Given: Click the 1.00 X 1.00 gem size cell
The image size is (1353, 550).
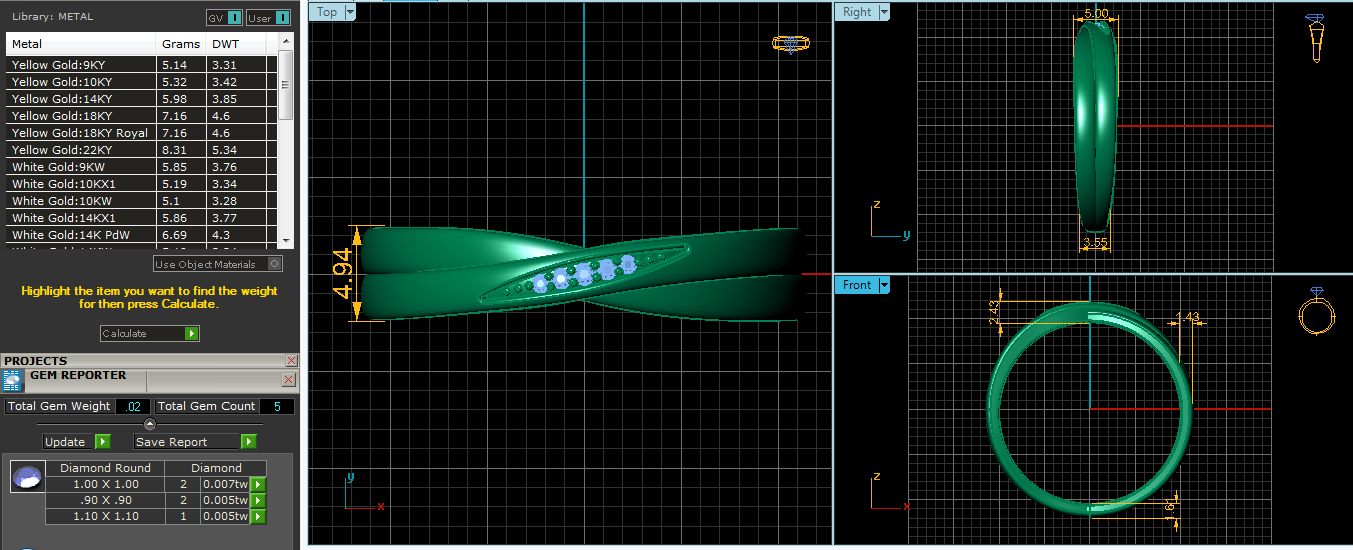Looking at the screenshot, I should (105, 484).
